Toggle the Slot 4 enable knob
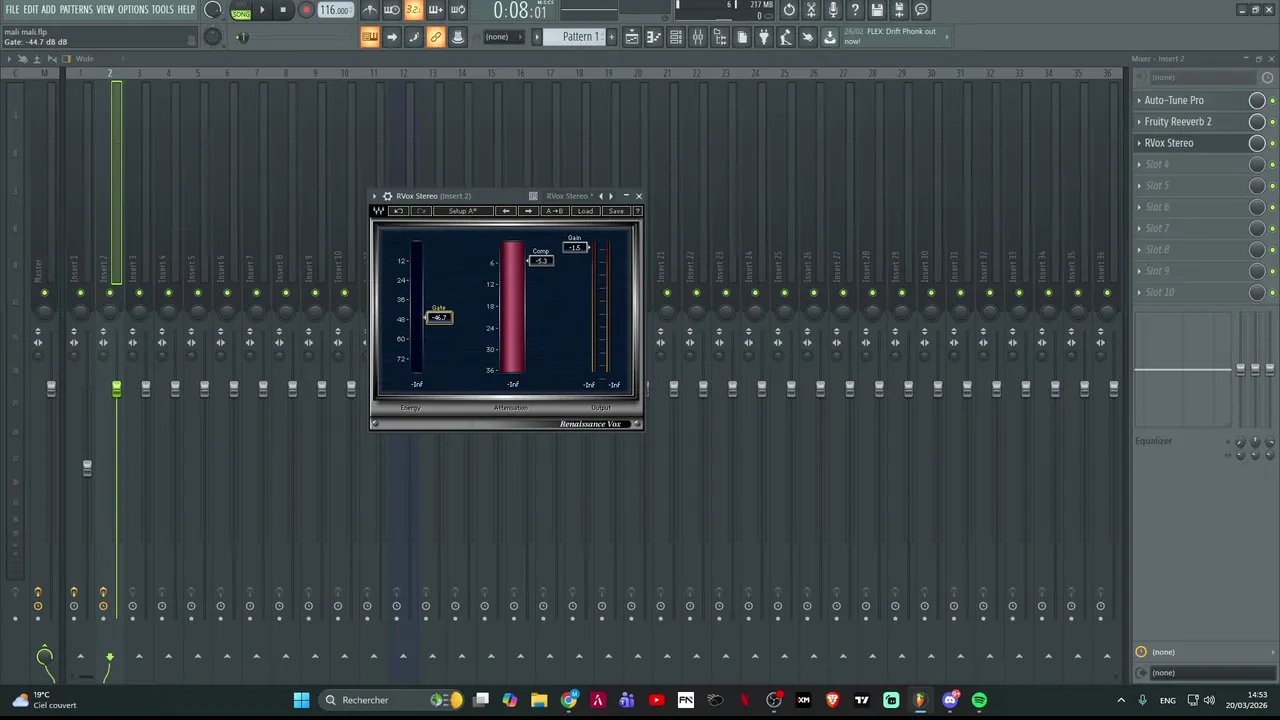 pyautogui.click(x=1257, y=164)
